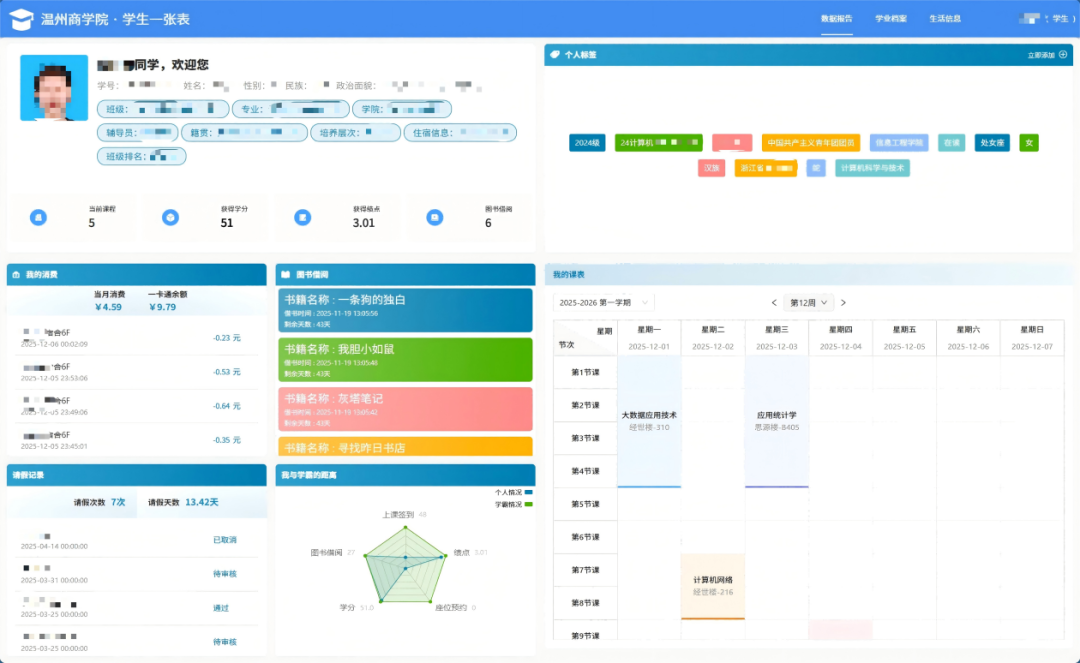The height and width of the screenshot is (663, 1080).
Task: Click the 我的消费 panel header icon
Action: pyautogui.click(x=16, y=274)
